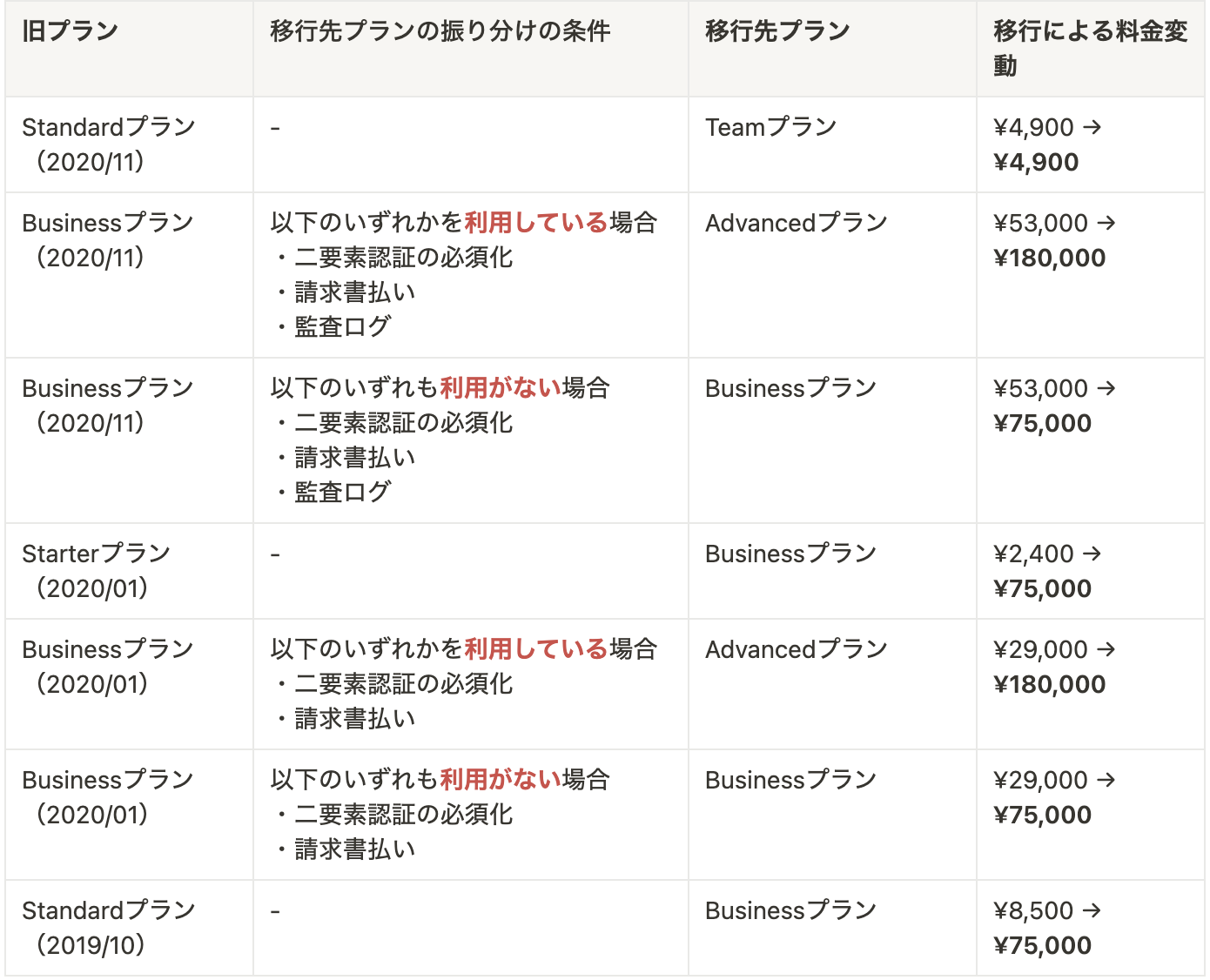Select the ¥29,000 → ¥180,000 price cell
Viewport: 1210px width, 980px height.
coord(1053,667)
